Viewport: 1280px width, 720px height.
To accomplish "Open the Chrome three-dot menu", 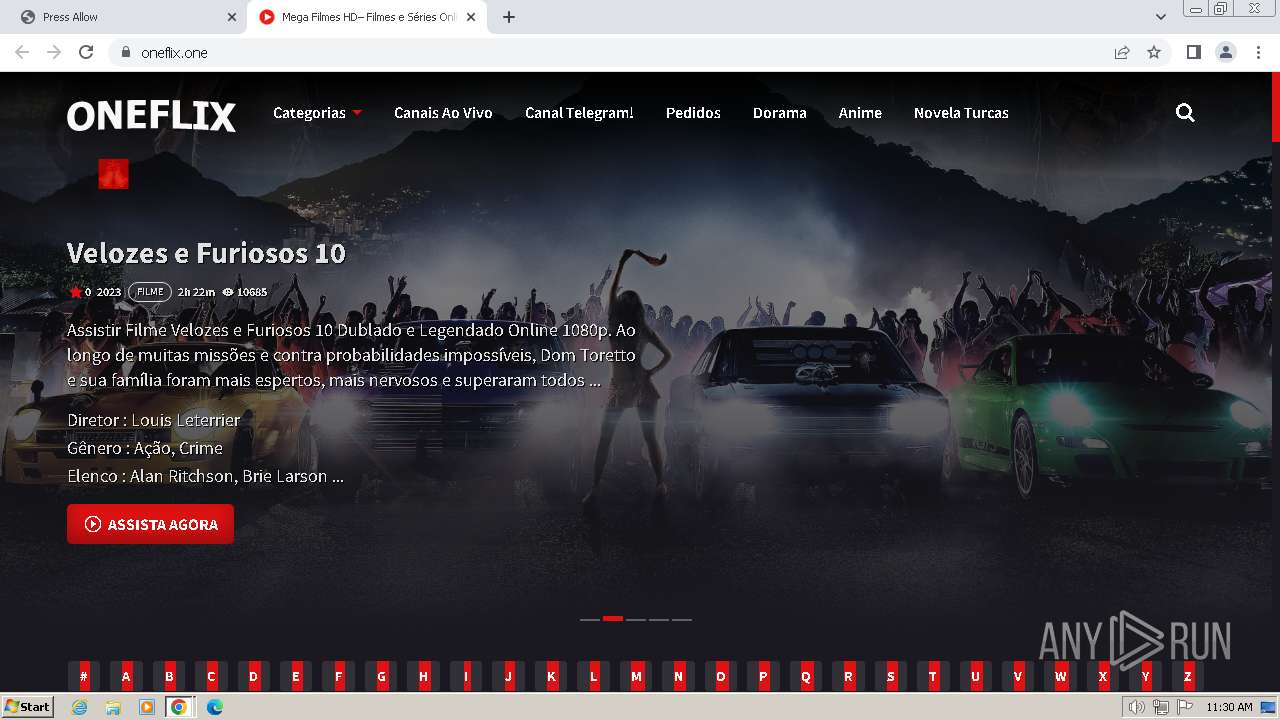I will (1258, 52).
